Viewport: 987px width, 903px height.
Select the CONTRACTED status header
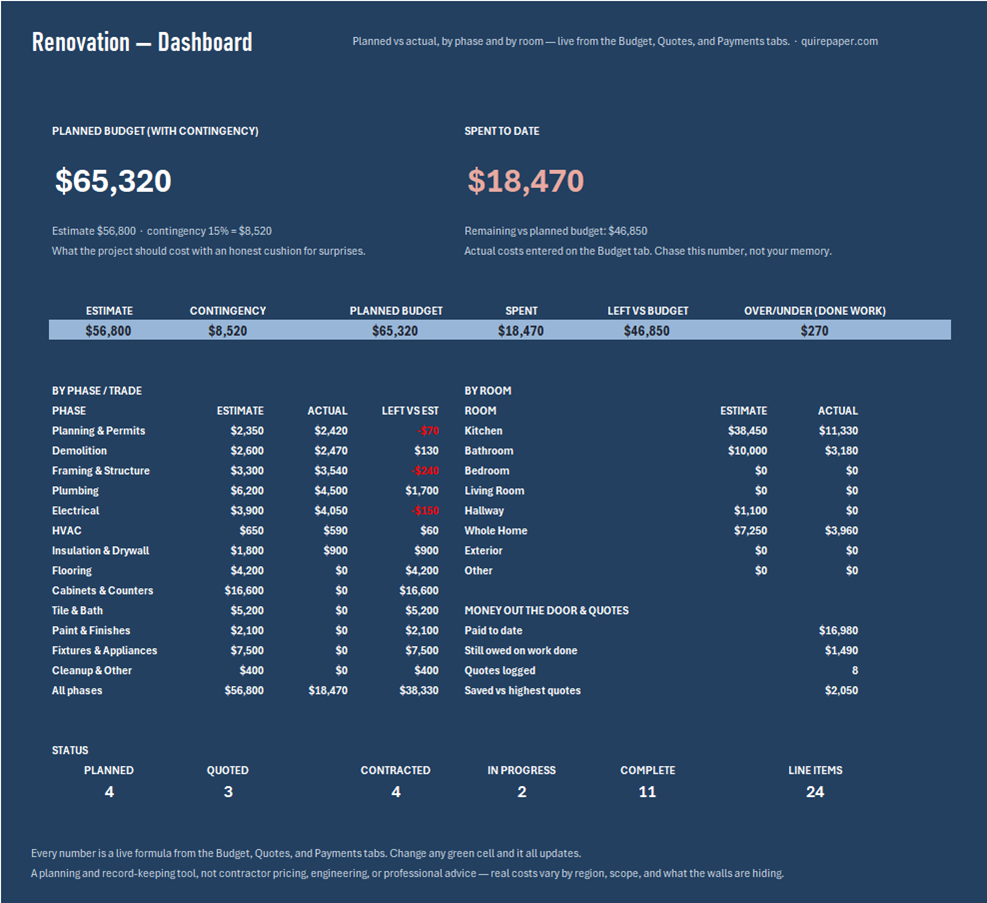395,771
